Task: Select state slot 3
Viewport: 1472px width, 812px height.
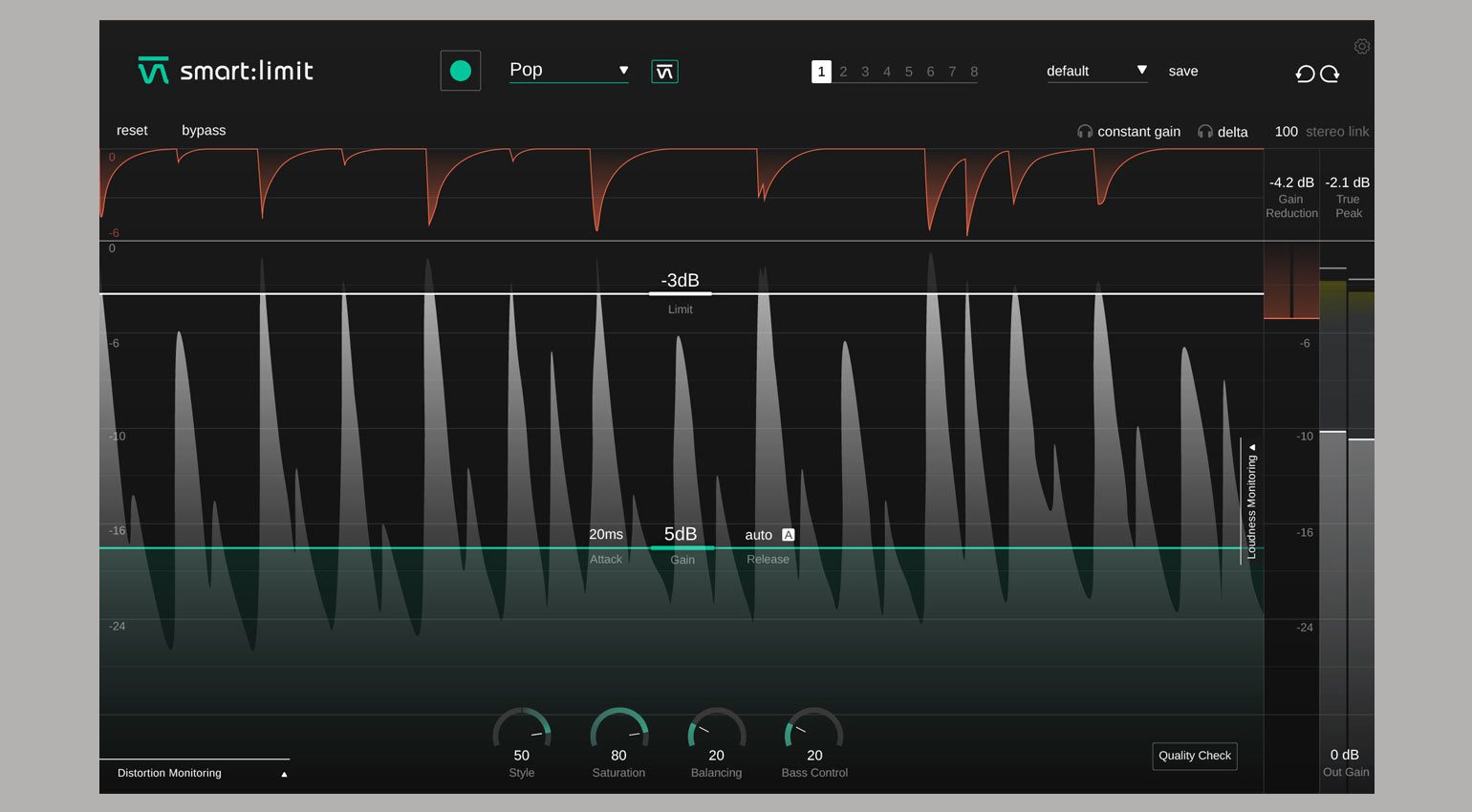Action: click(x=865, y=72)
